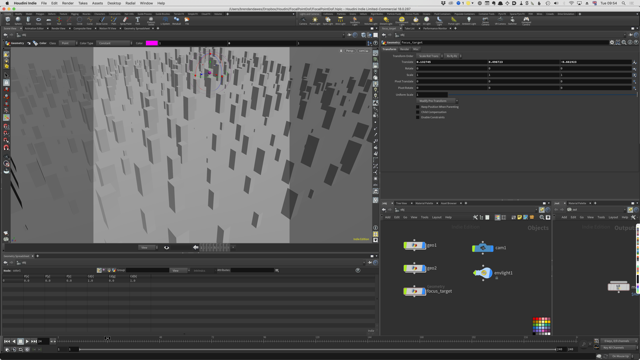Click the play button on timeline
The height and width of the screenshot is (360, 640).
27,341
